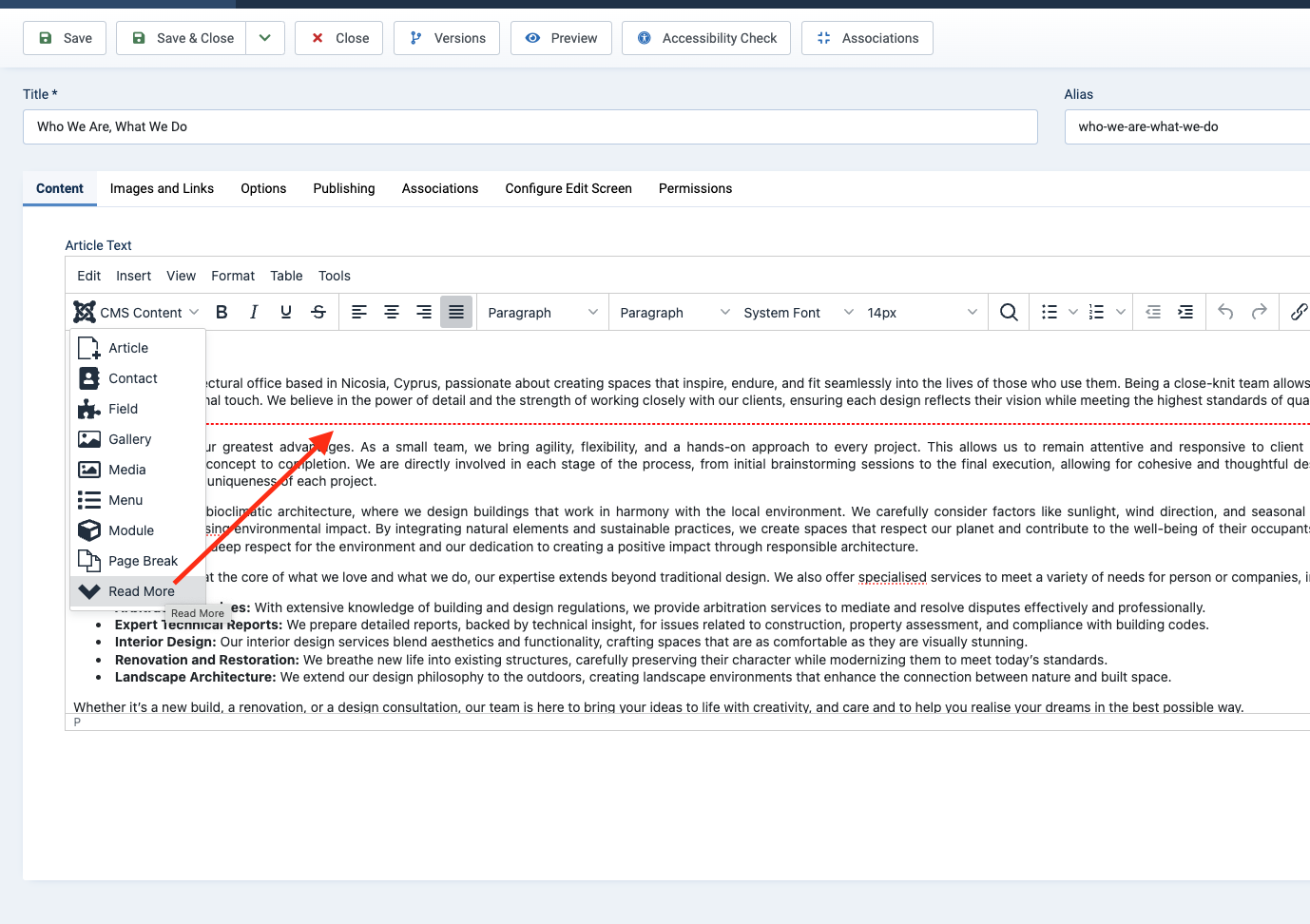Close the article editor
This screenshot has height=924, width=1310.
(x=339, y=38)
